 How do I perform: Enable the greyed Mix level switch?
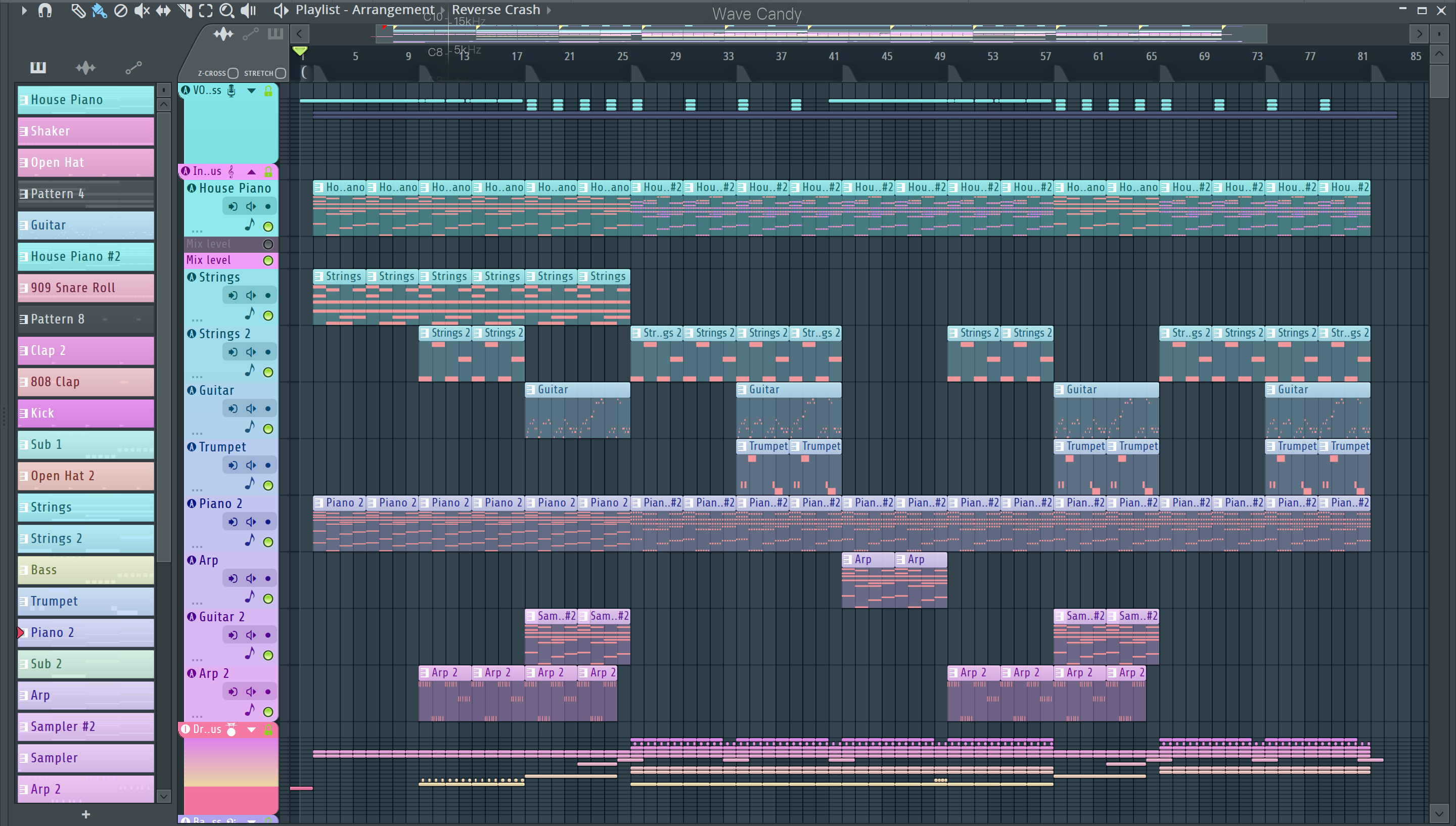(x=268, y=244)
